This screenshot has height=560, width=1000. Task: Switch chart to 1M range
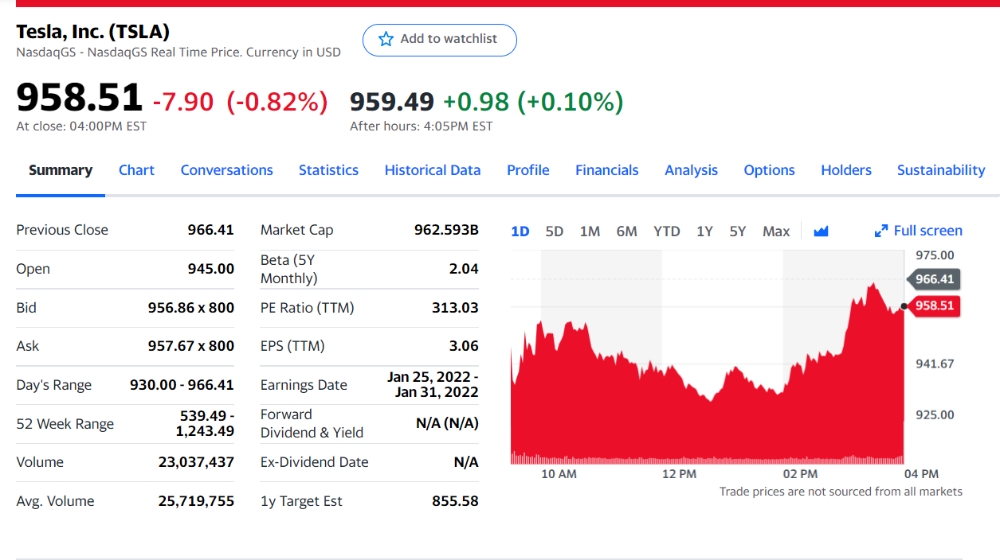point(590,231)
